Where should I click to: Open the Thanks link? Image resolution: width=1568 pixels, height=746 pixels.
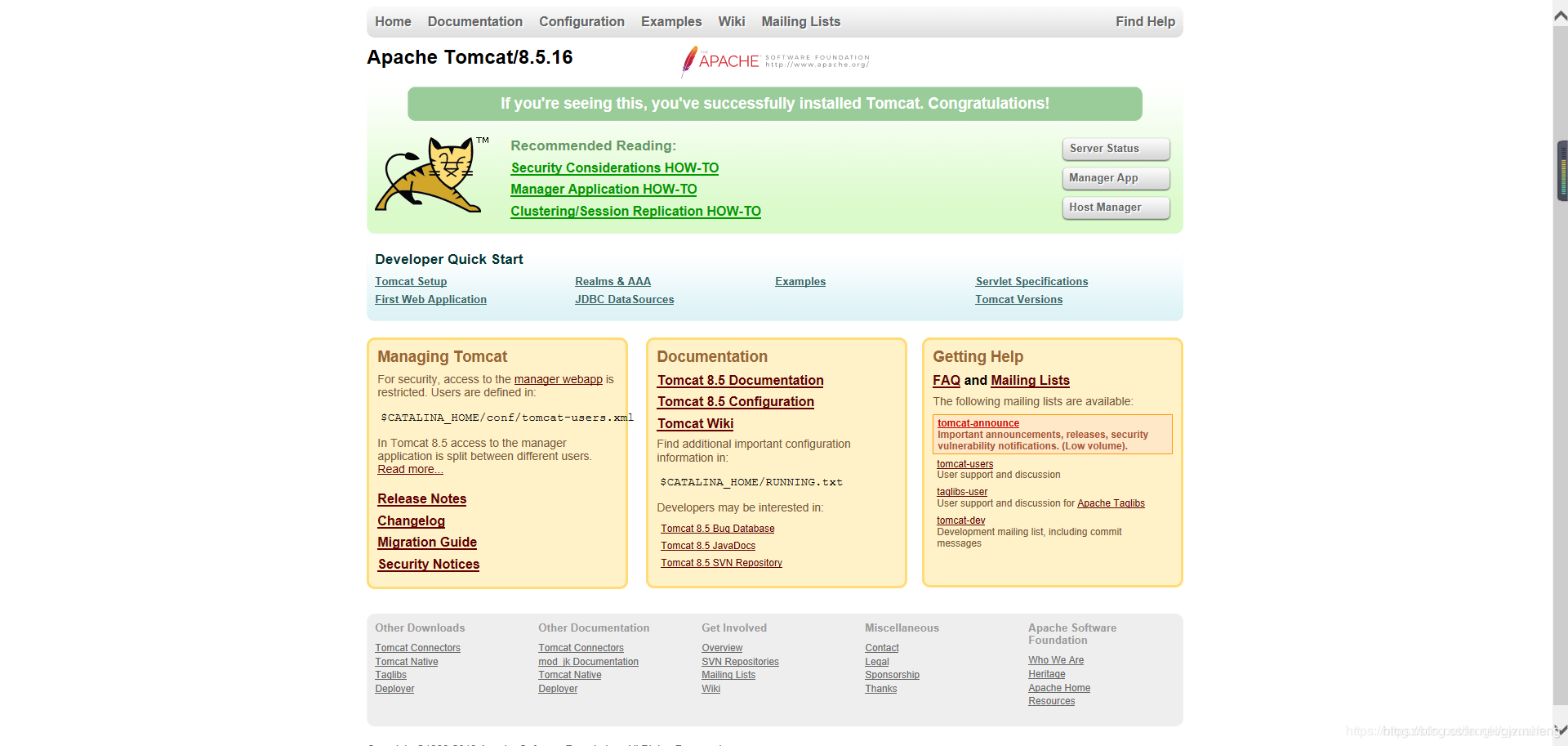[880, 689]
